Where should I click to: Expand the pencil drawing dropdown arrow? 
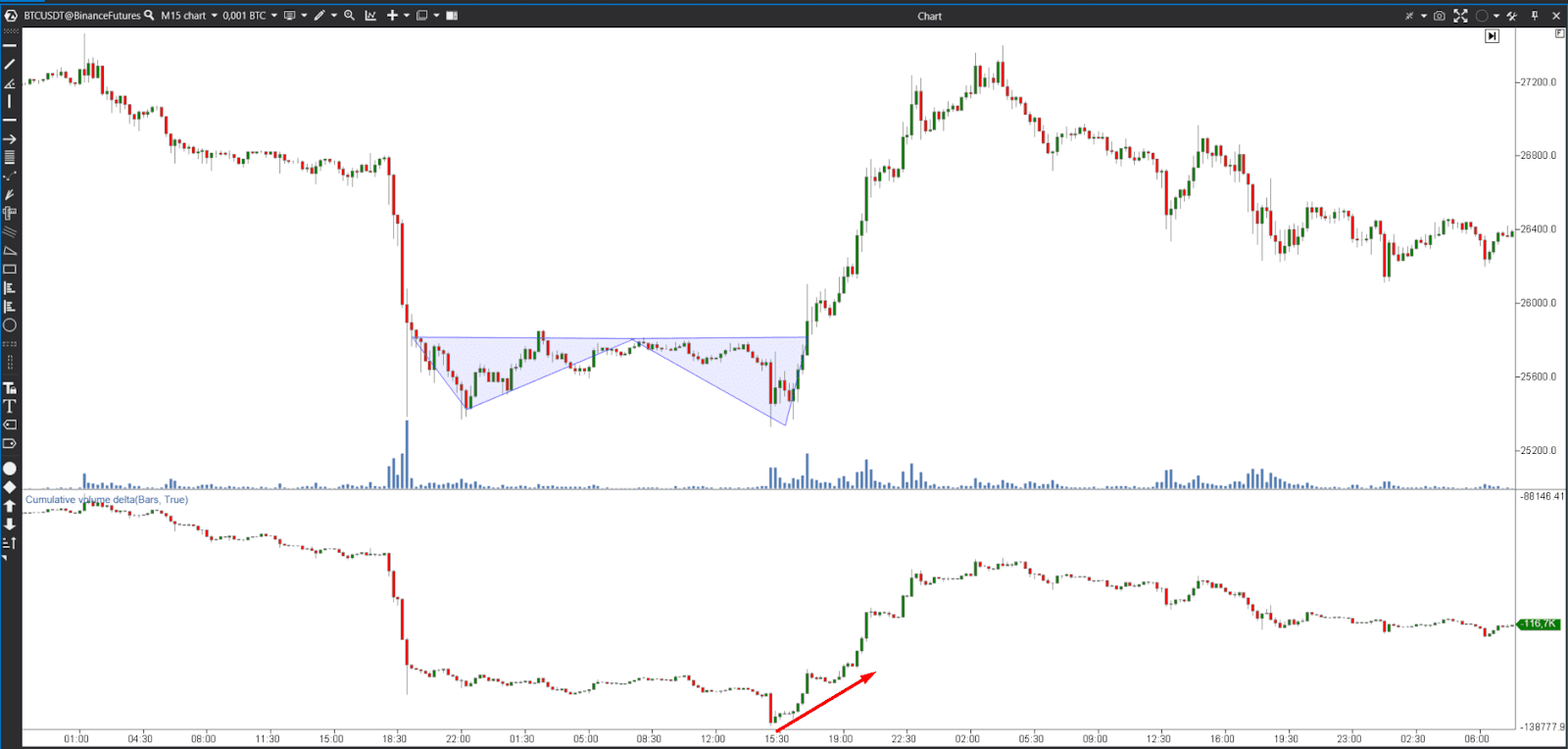point(334,15)
